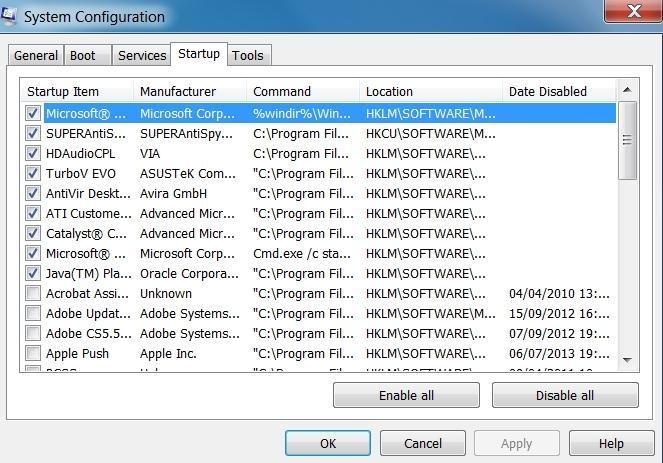Click the 15/09/2012 date disabled cell

[559, 313]
